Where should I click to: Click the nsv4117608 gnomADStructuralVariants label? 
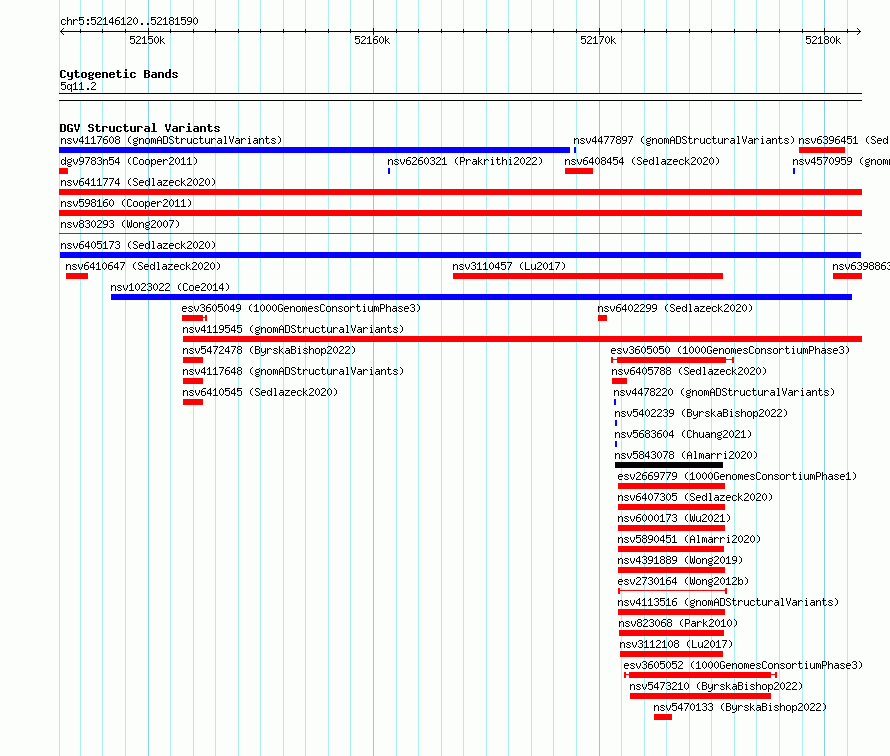pos(171,140)
